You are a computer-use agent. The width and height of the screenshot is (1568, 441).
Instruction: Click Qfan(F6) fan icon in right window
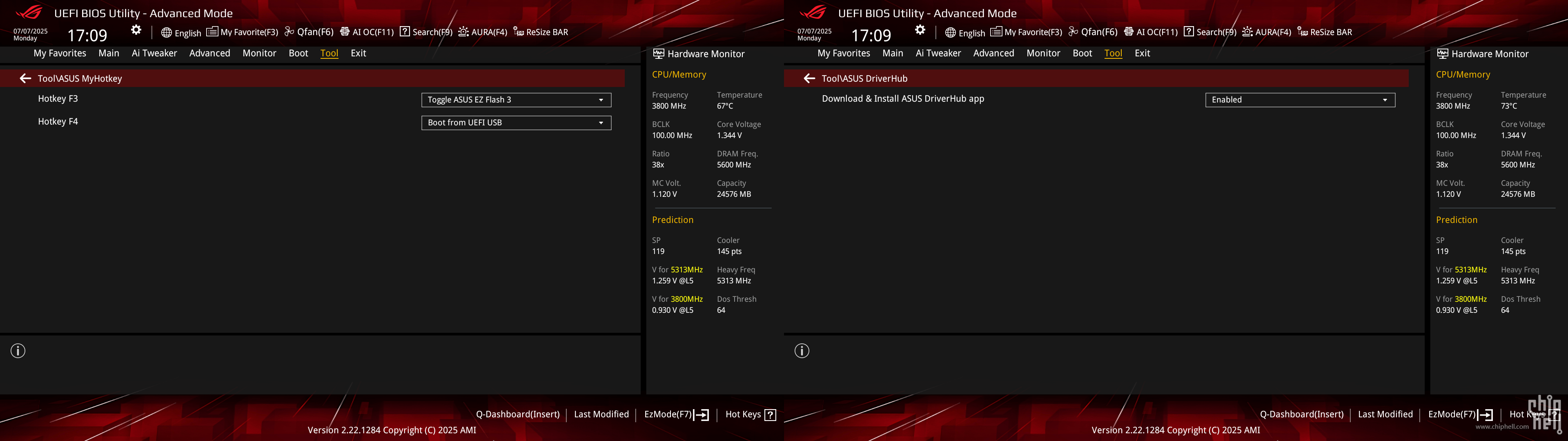coord(1073,32)
